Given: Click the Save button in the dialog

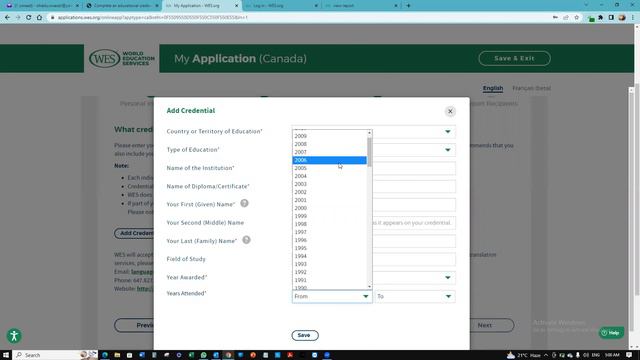Looking at the screenshot, I should click(x=304, y=335).
